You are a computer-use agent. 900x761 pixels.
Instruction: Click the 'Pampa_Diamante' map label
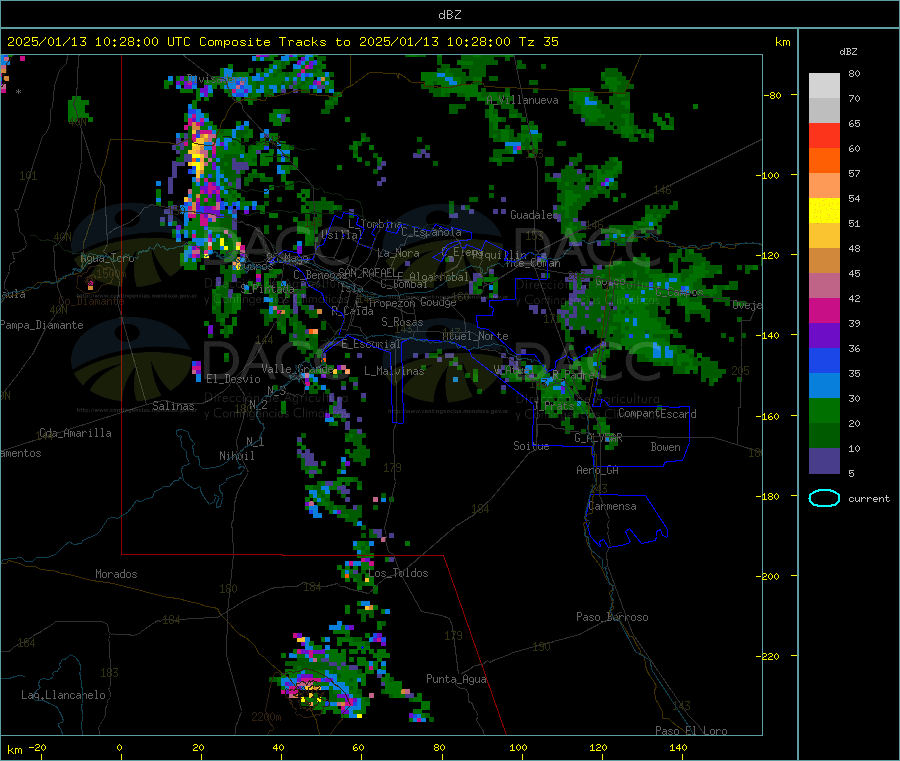[x=41, y=325]
